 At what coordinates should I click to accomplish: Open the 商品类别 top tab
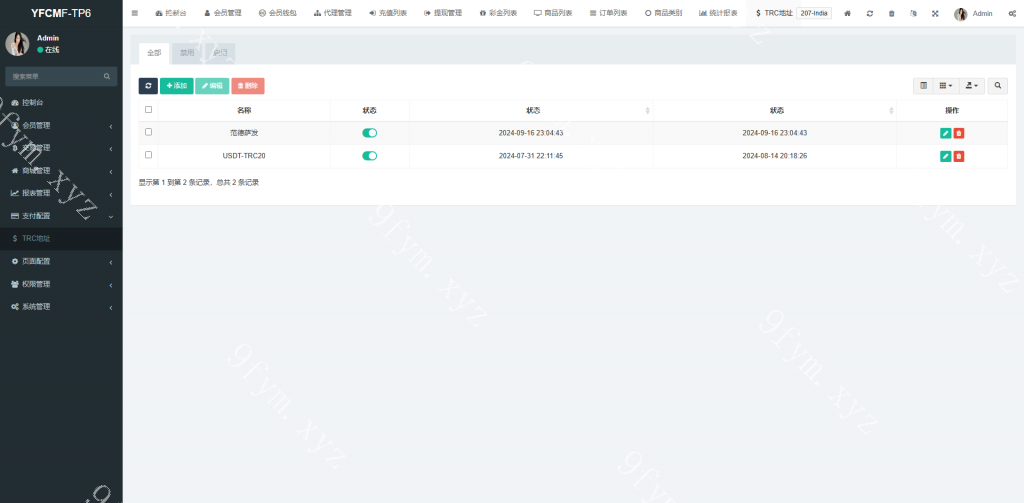point(664,13)
